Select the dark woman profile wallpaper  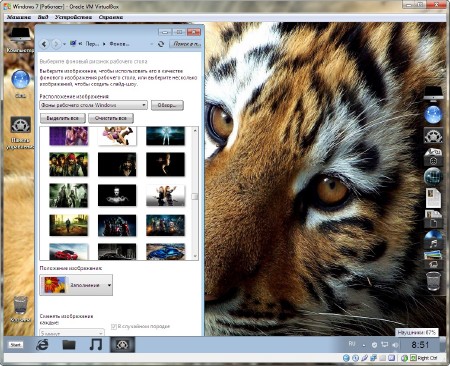165,164
